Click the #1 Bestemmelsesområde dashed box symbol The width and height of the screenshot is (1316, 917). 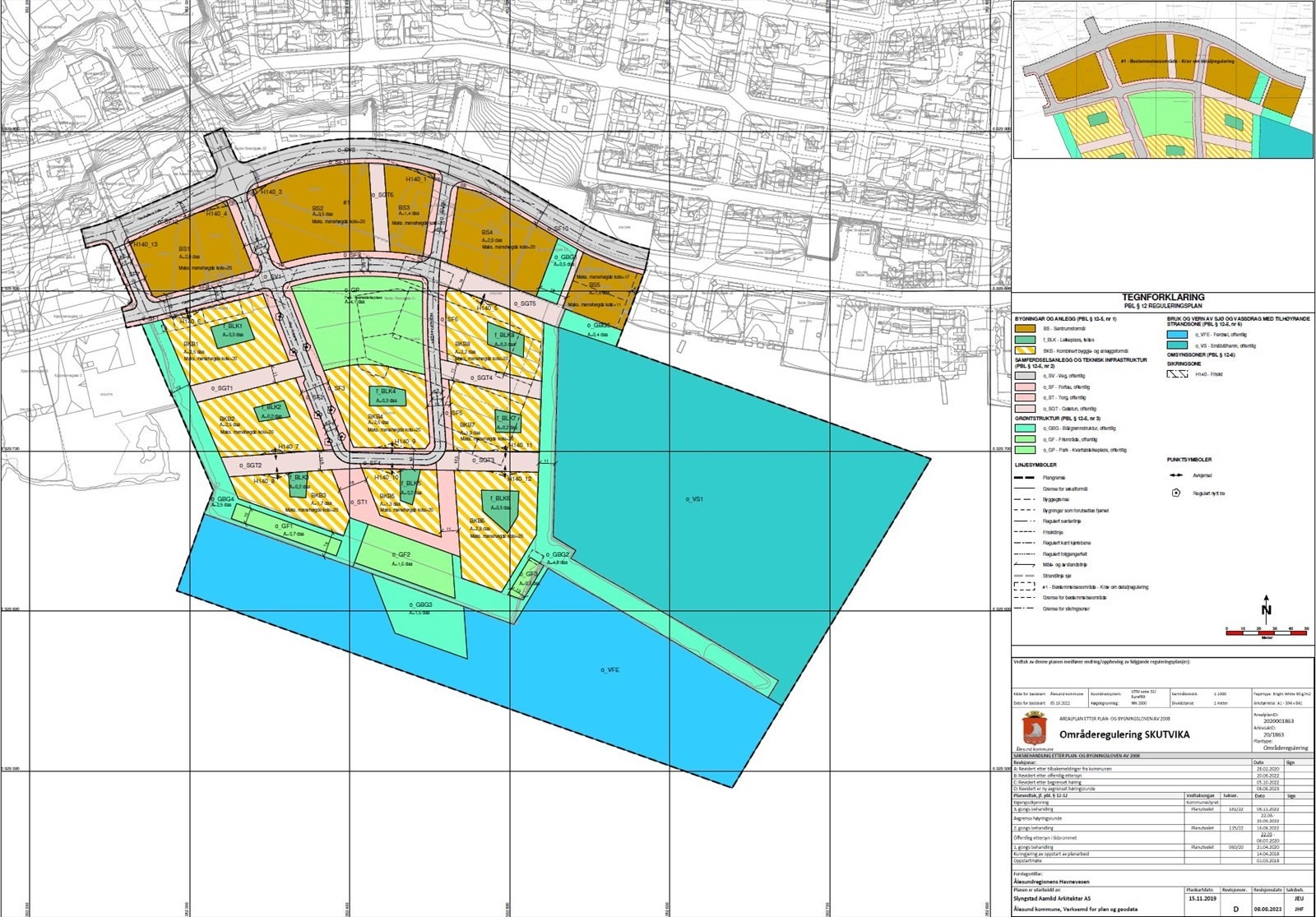[x=1025, y=586]
